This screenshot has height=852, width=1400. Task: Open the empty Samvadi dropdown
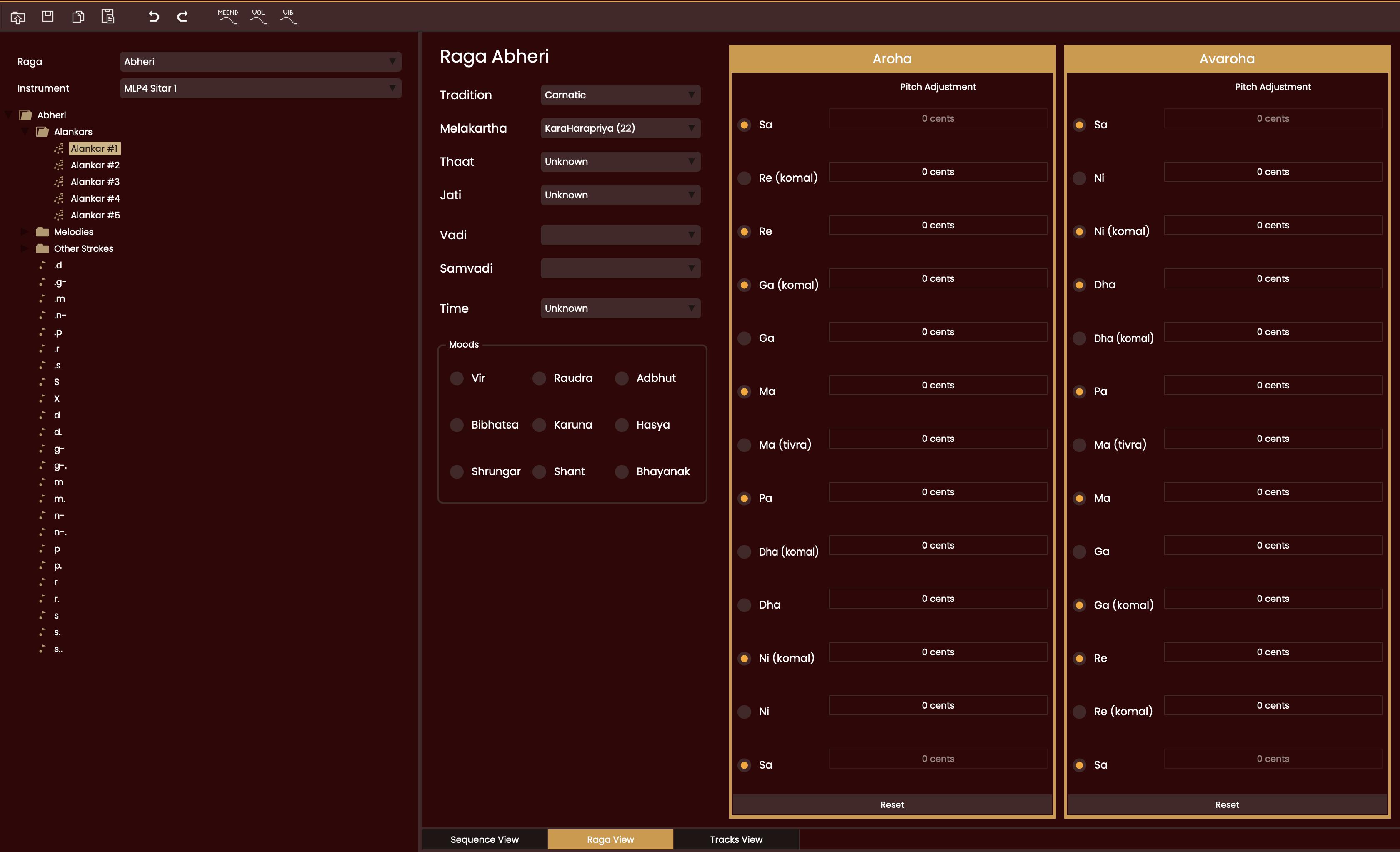pos(620,268)
